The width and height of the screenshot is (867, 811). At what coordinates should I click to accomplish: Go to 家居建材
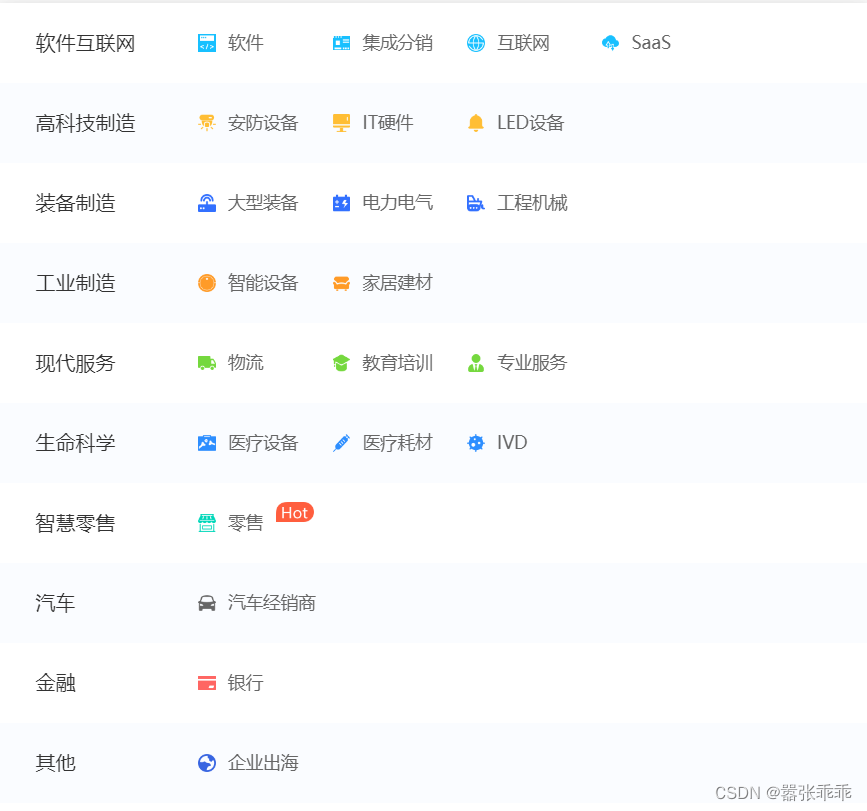point(398,283)
